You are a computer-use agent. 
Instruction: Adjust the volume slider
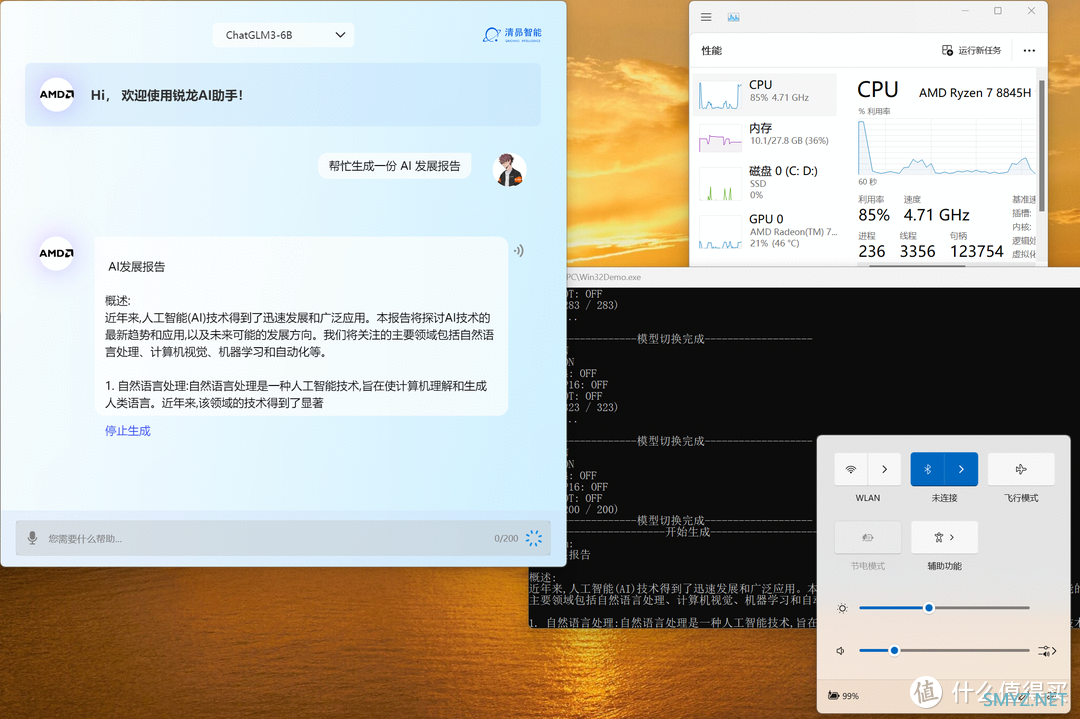tap(944, 650)
